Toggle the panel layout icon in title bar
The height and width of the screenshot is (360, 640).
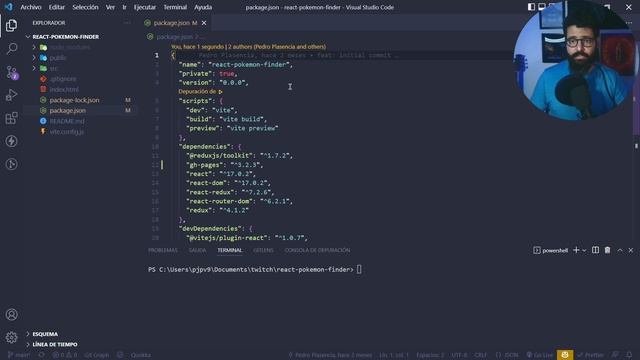542,7
